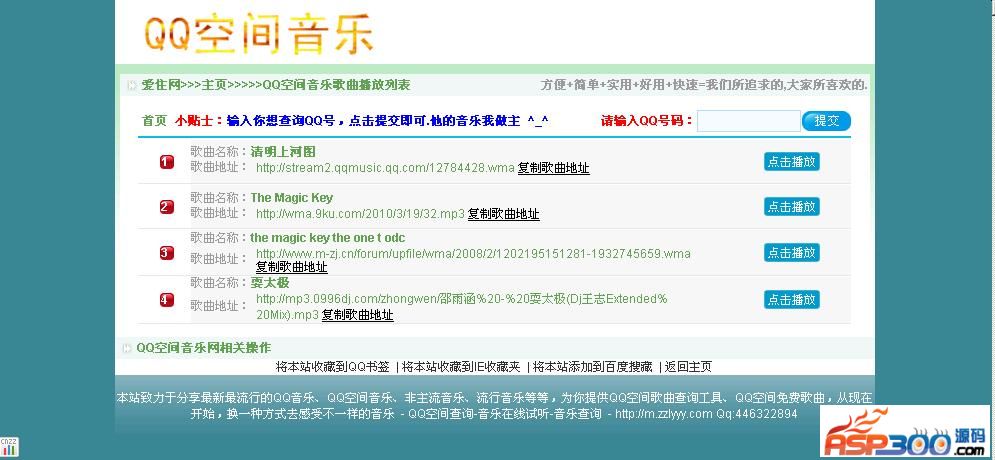Click the QQ空间音乐 logo
995x460 pixels.
258,34
